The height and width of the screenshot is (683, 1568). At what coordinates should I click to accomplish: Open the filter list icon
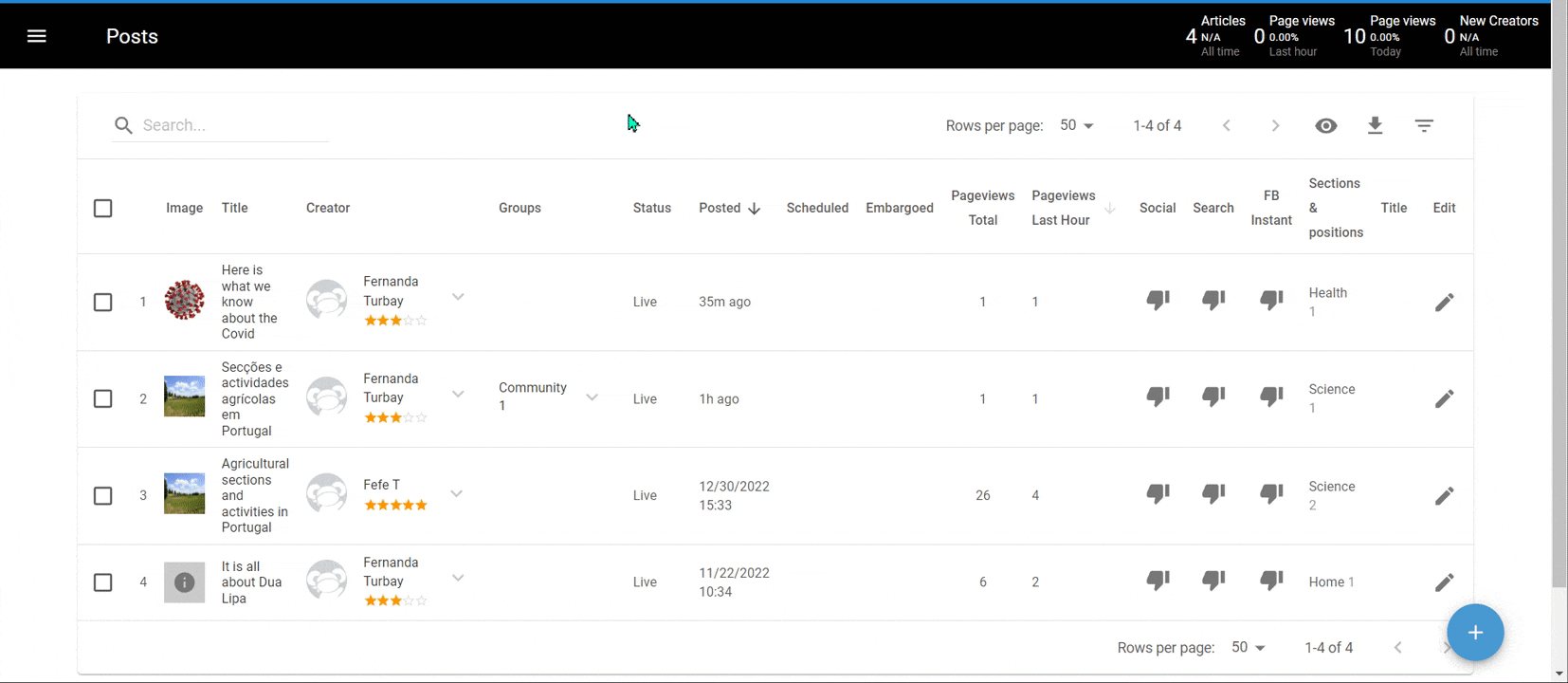click(x=1424, y=125)
